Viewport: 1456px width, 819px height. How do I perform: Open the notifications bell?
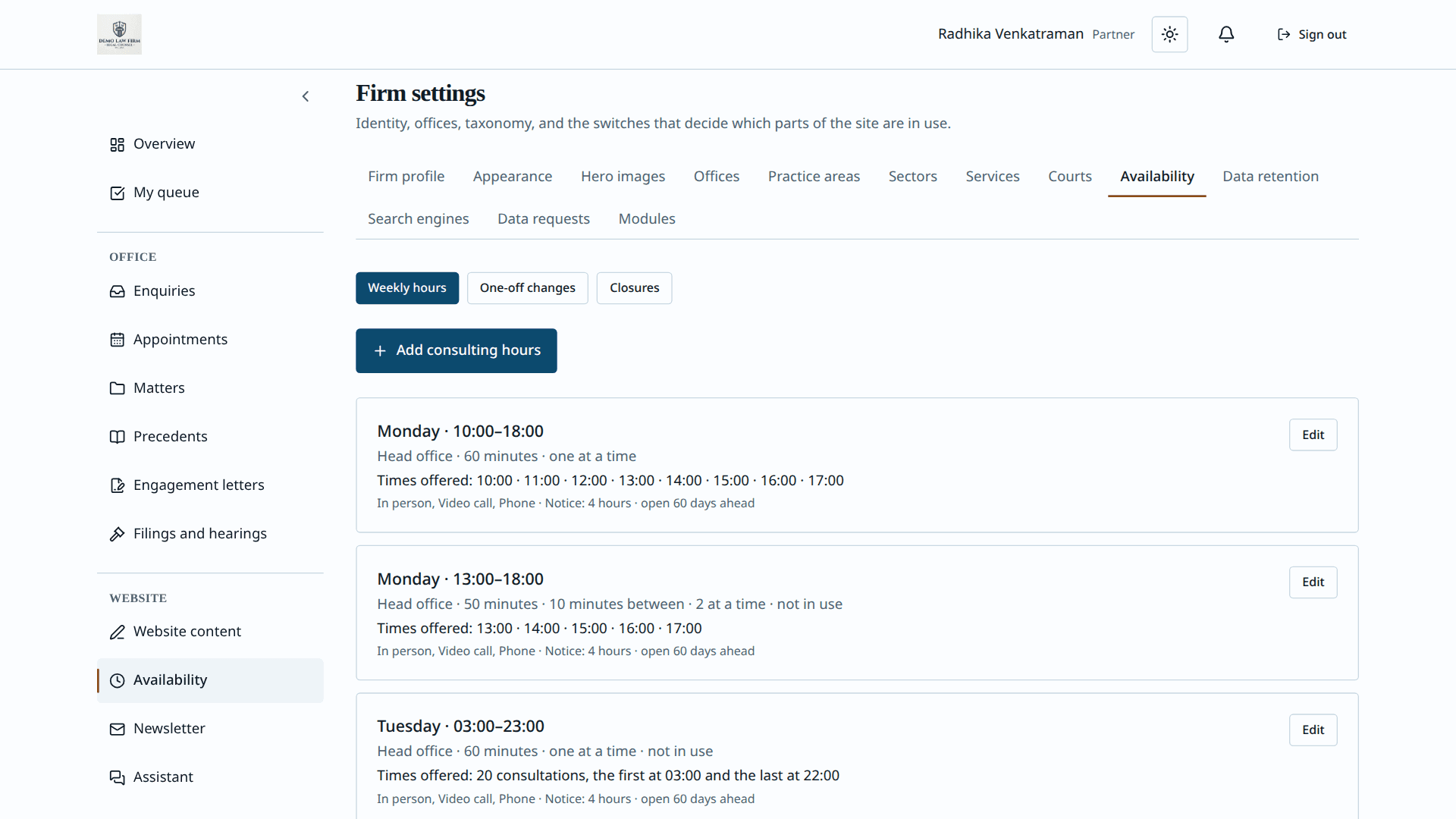pyautogui.click(x=1226, y=34)
